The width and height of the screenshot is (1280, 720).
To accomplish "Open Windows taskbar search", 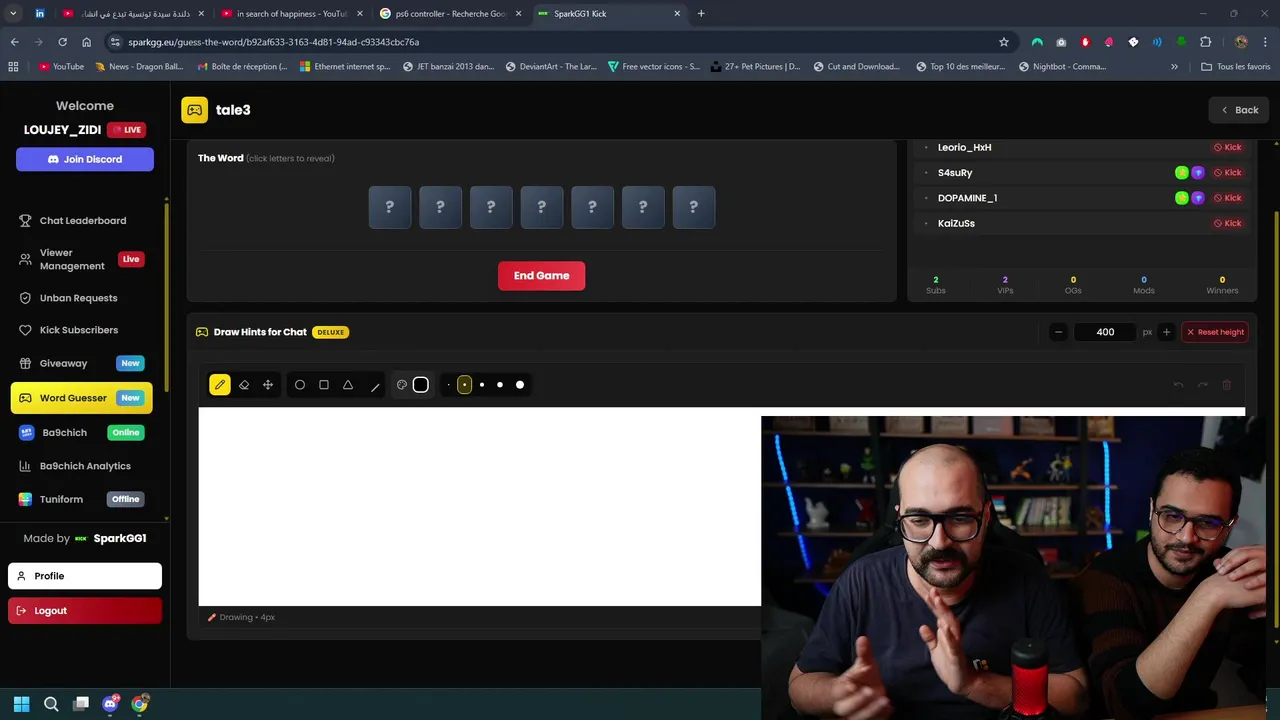I will pyautogui.click(x=51, y=704).
